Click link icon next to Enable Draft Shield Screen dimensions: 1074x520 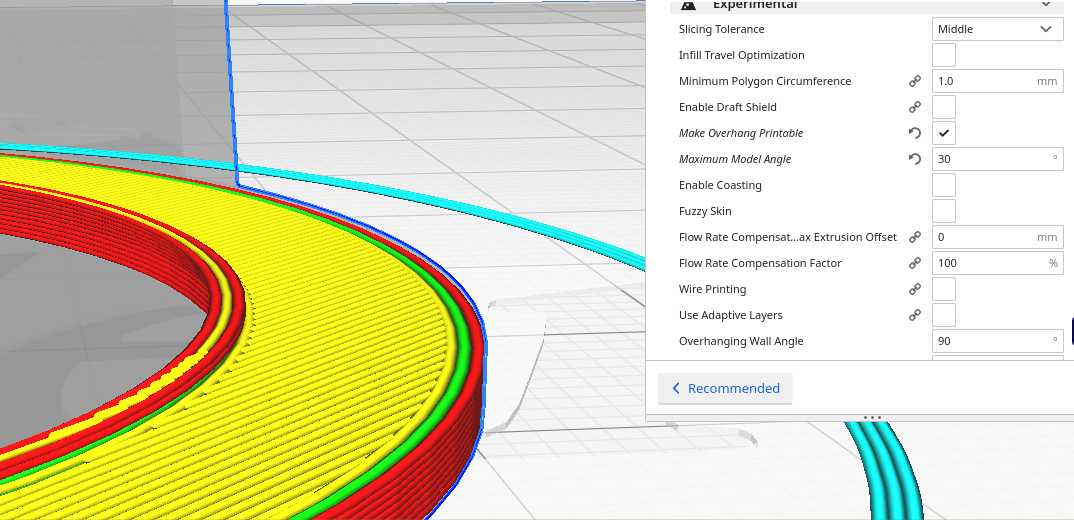click(914, 107)
